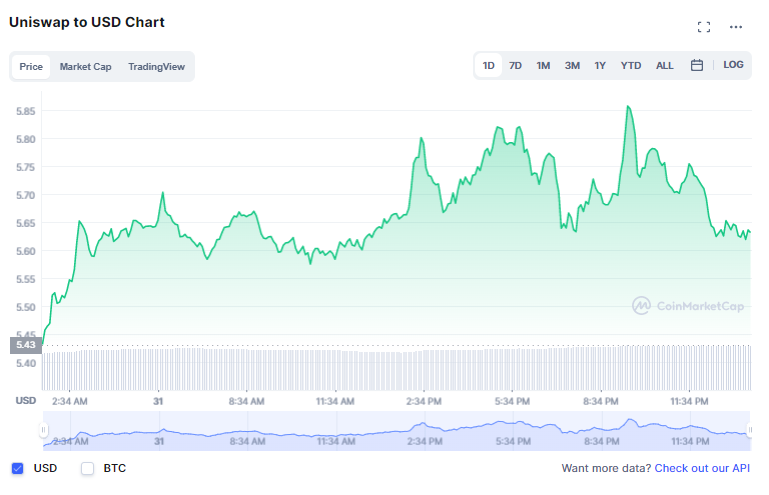
Task: Click the 5.85 y-axis label
Action: coord(26,111)
